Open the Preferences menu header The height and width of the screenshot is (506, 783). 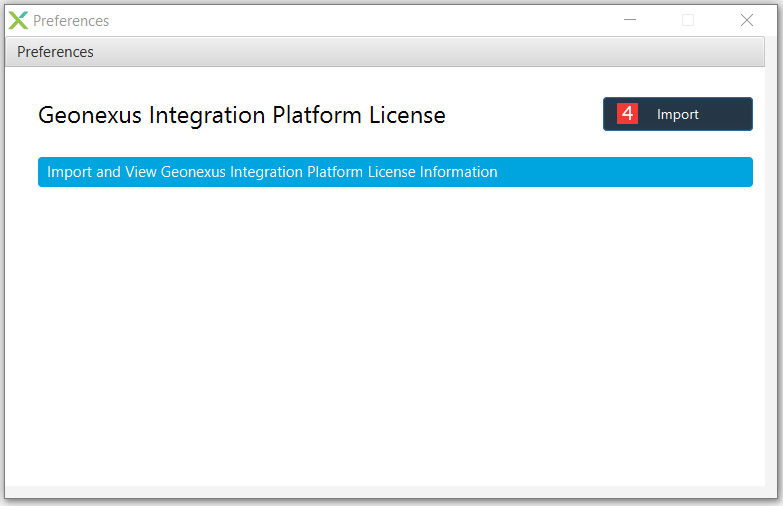click(x=55, y=52)
